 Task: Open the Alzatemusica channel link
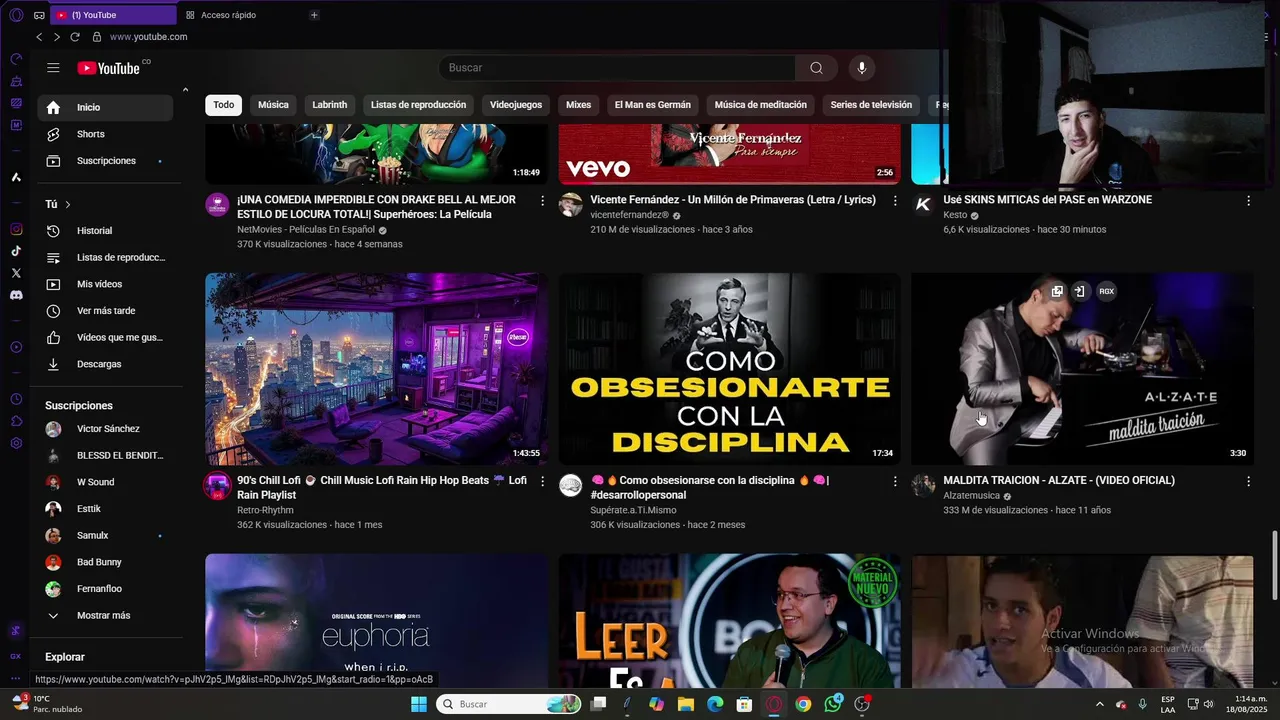click(x=972, y=496)
